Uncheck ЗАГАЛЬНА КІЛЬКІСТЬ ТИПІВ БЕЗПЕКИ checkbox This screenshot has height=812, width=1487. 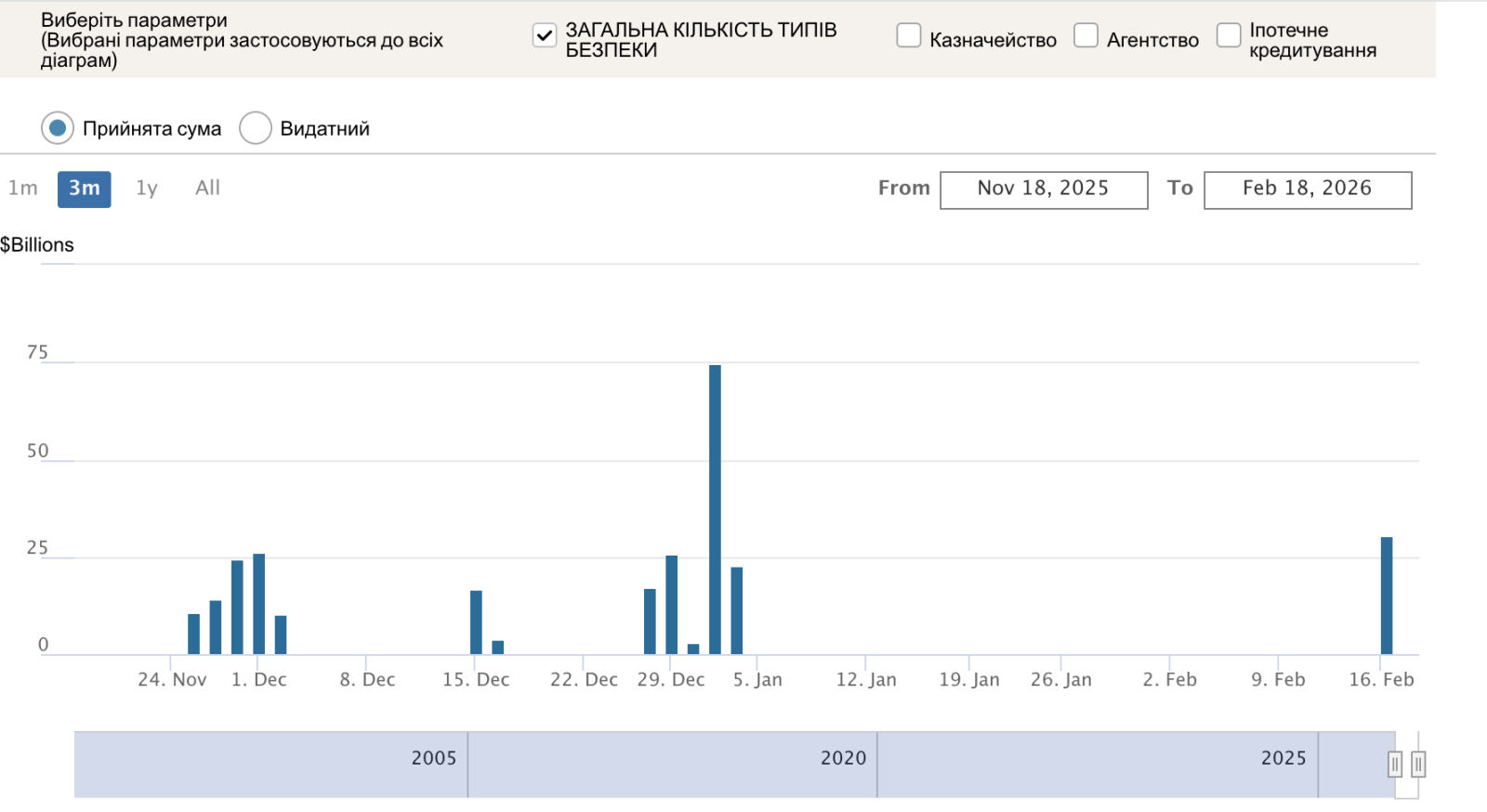(x=545, y=35)
